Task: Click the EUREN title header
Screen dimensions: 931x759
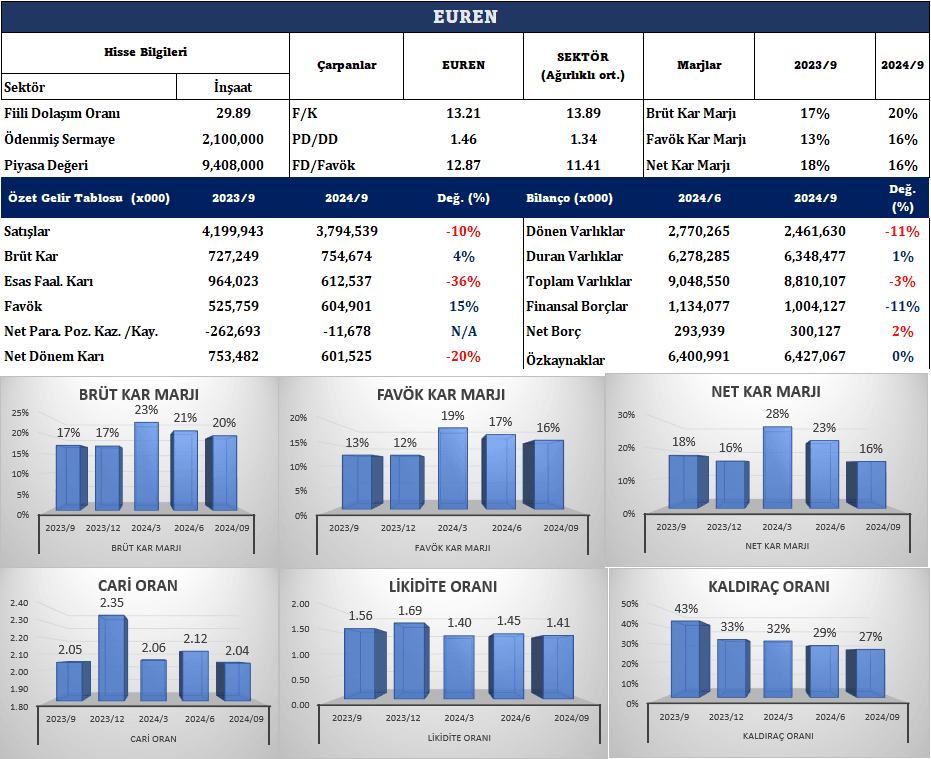Action: pyautogui.click(x=465, y=17)
